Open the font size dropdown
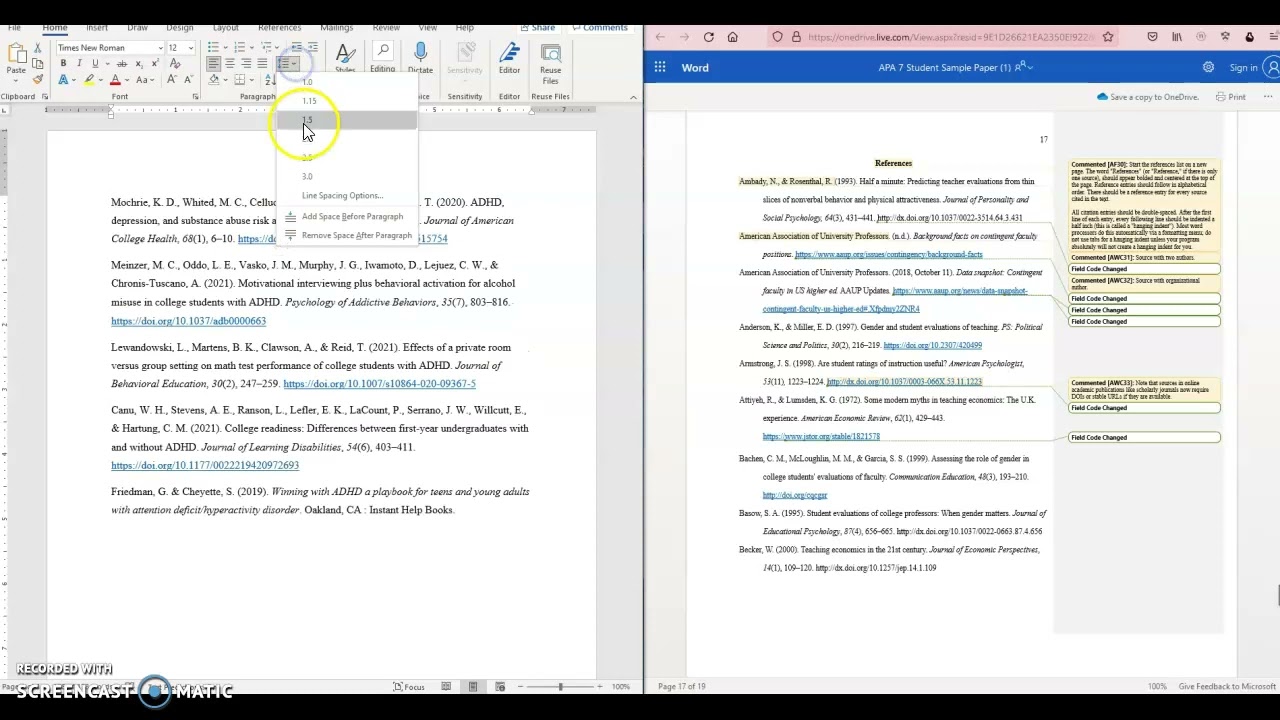Viewport: 1280px width, 720px height. (191, 48)
